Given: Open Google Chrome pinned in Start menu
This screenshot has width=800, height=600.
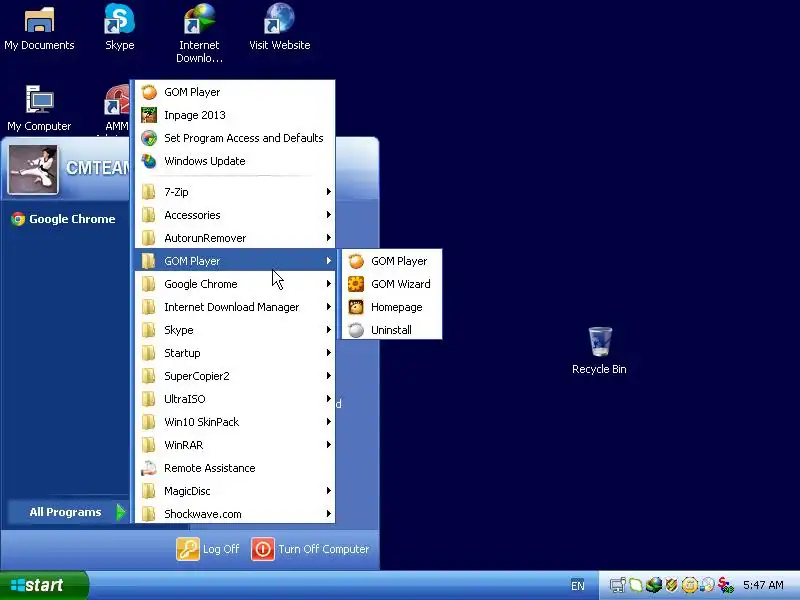Looking at the screenshot, I should pos(64,219).
